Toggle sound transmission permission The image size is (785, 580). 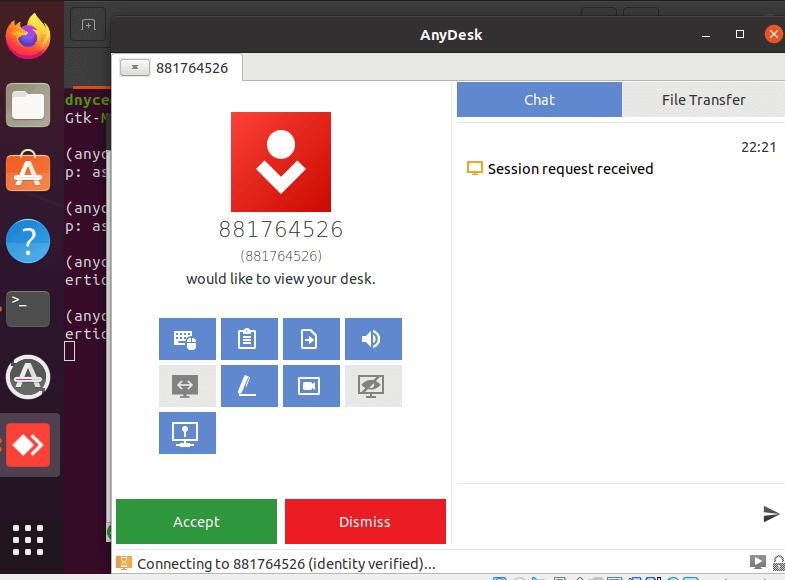click(373, 339)
